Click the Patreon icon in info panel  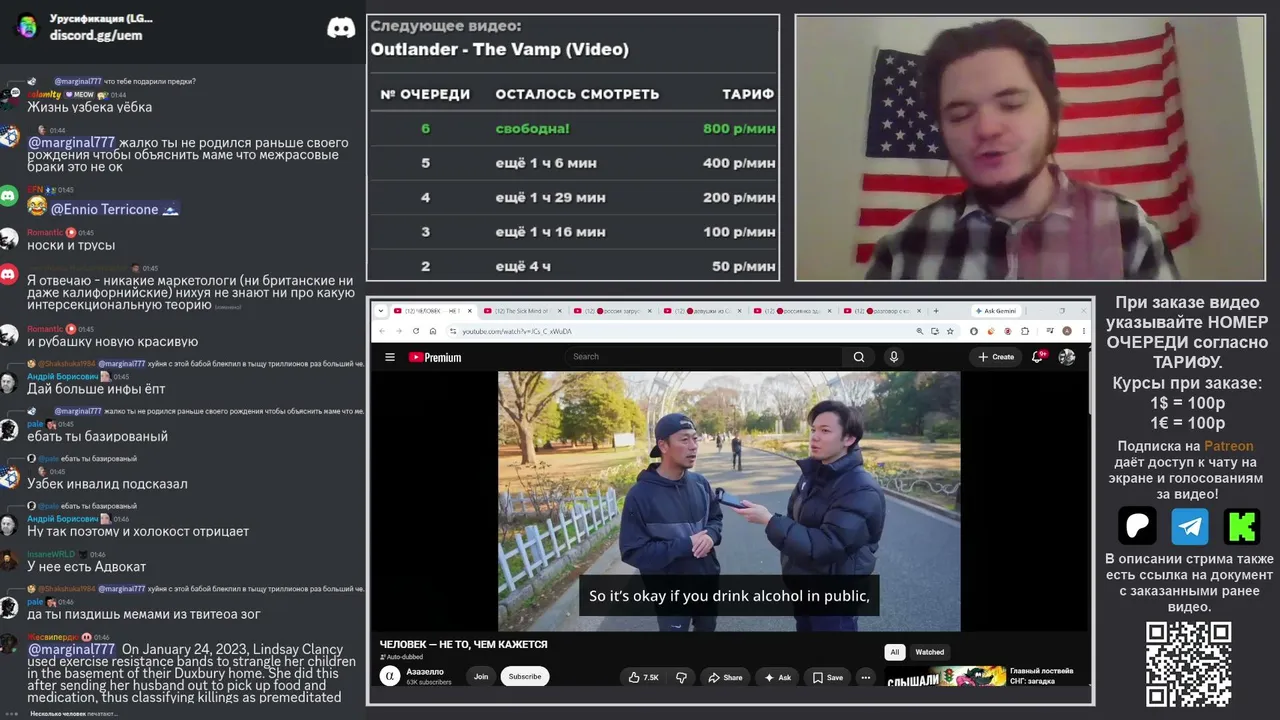coord(1137,526)
